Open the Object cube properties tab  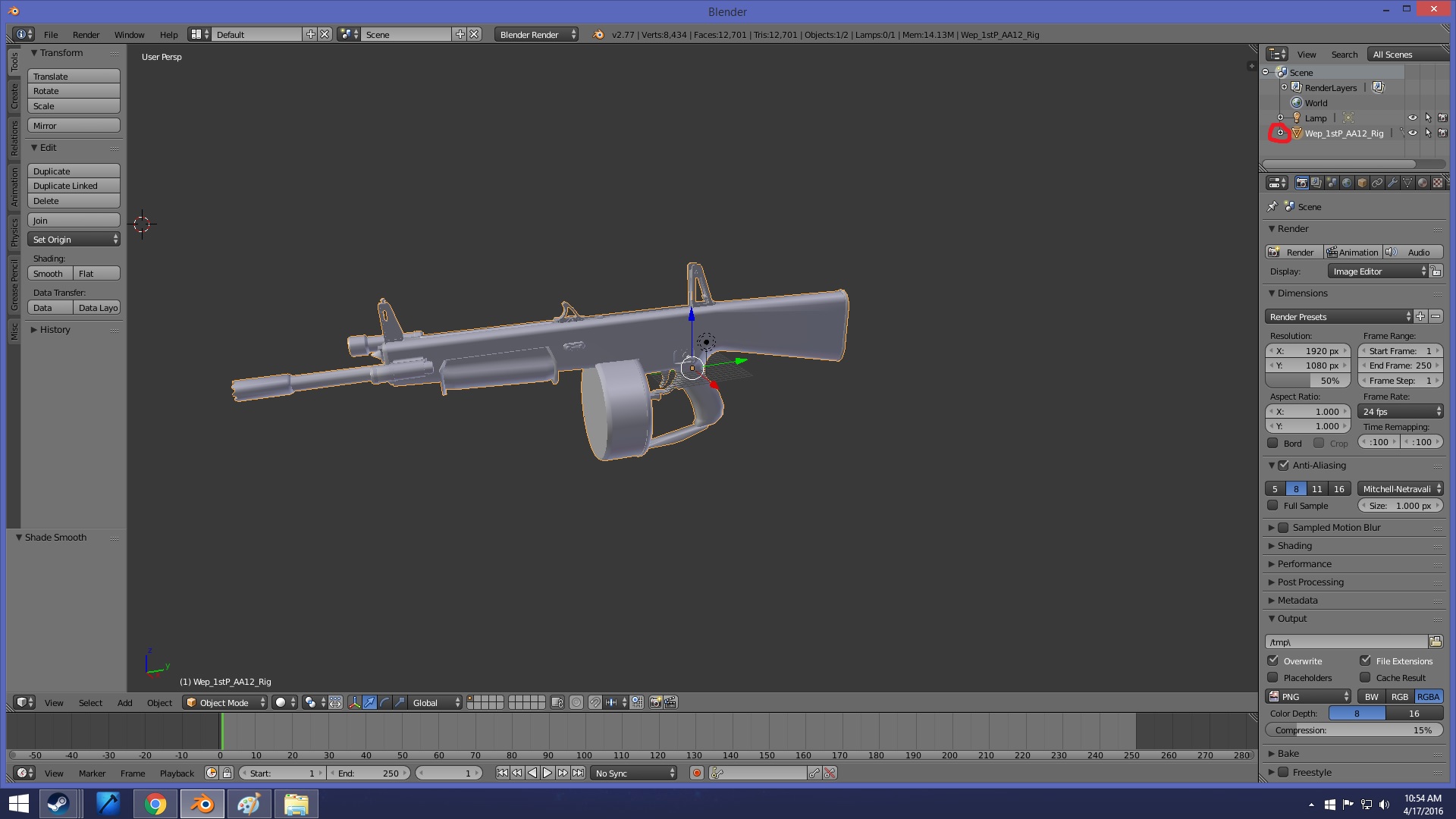click(x=1362, y=183)
